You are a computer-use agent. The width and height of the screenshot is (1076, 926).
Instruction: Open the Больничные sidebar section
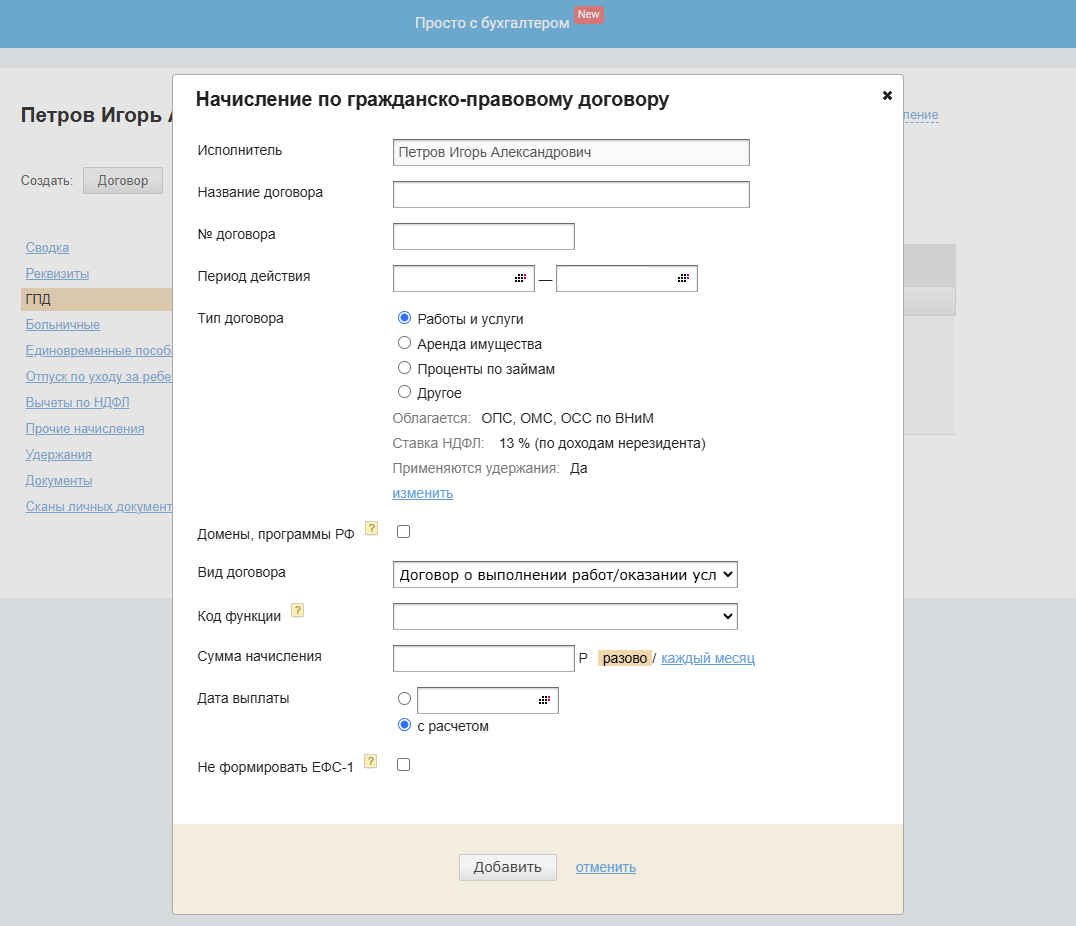(x=63, y=325)
